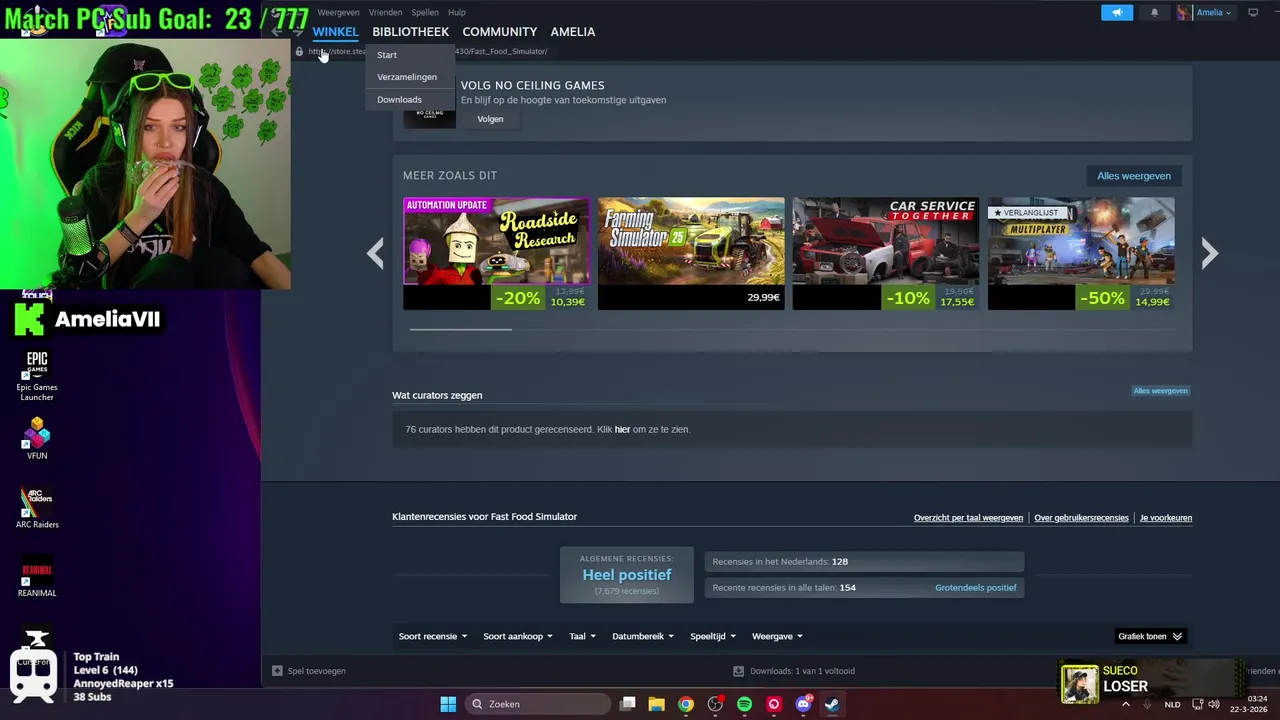The height and width of the screenshot is (720, 1280).
Task: Open the Epic Games Launcher desktop icon
Action: pos(37,376)
